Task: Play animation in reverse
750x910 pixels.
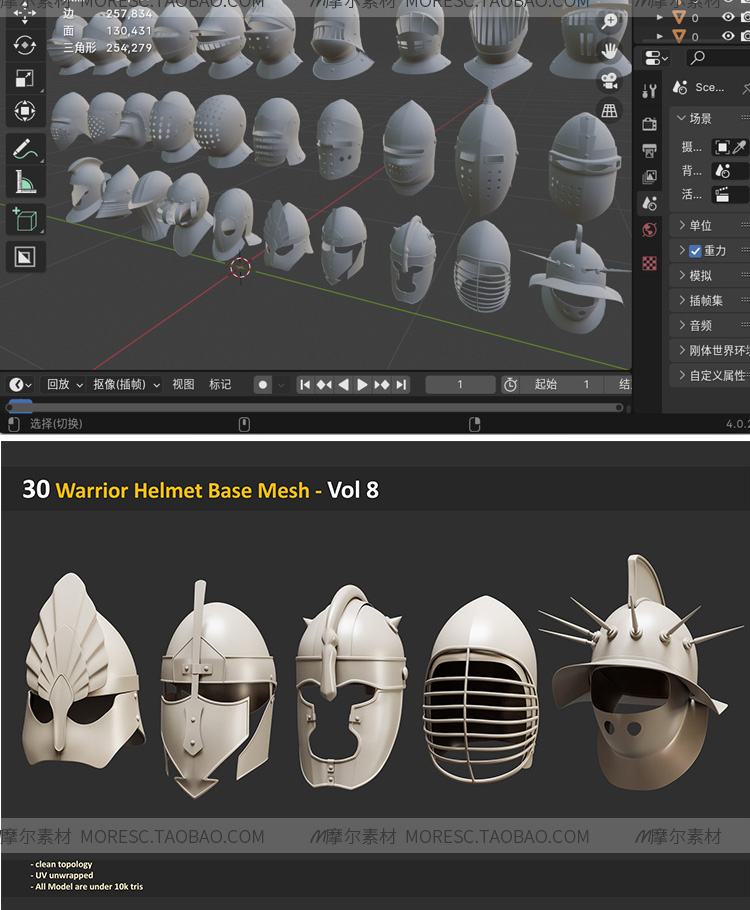Action: [x=343, y=384]
